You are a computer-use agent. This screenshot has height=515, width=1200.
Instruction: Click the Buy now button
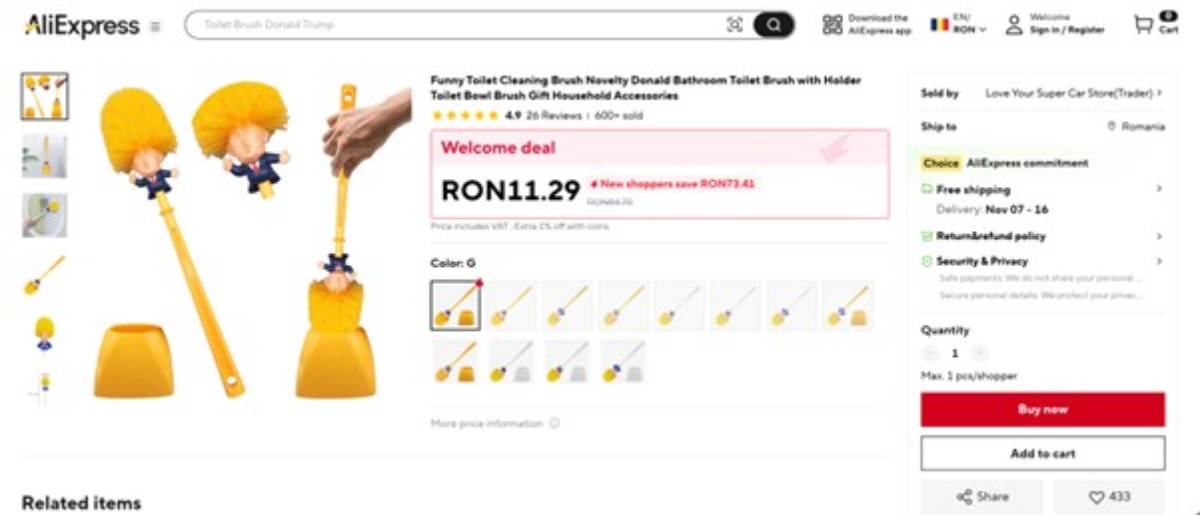(1043, 409)
